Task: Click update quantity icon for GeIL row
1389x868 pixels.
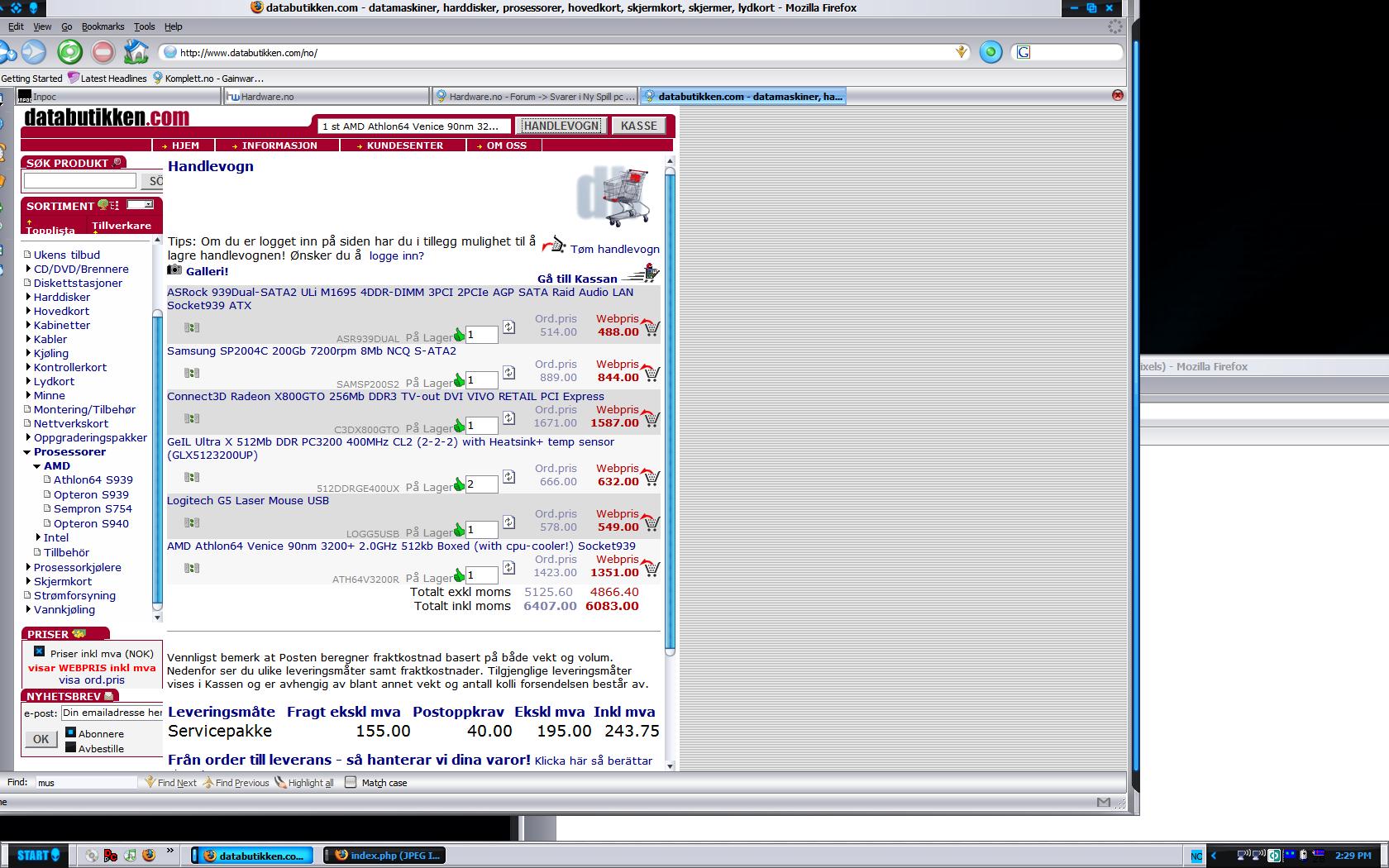Action: 508,477
